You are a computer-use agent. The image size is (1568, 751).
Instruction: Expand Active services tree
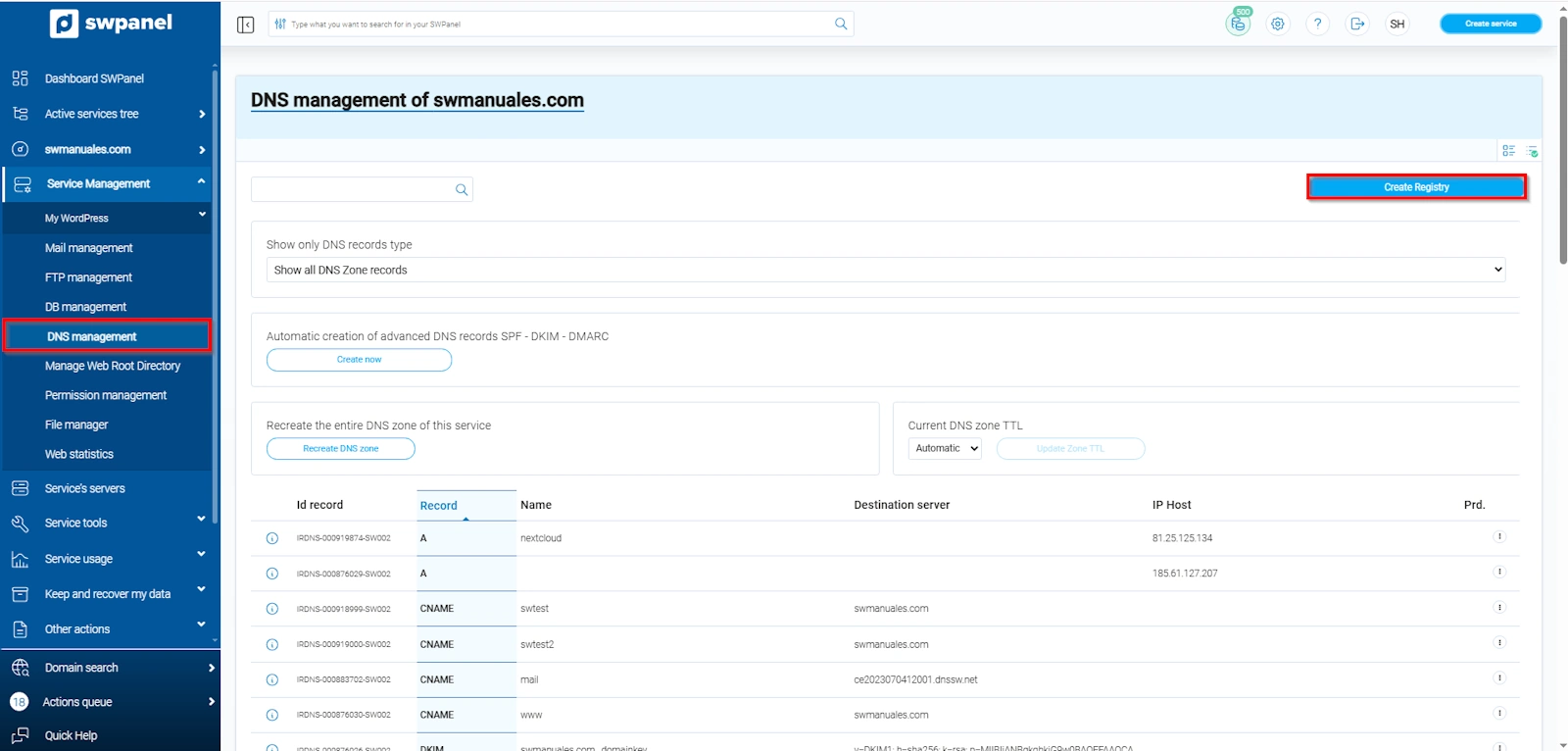click(202, 114)
